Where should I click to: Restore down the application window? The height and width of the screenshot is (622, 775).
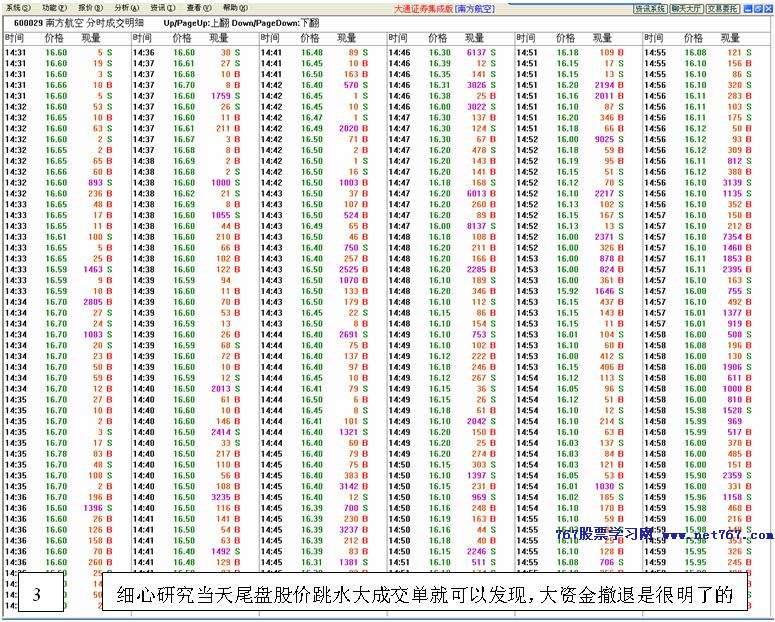pyautogui.click(x=758, y=7)
